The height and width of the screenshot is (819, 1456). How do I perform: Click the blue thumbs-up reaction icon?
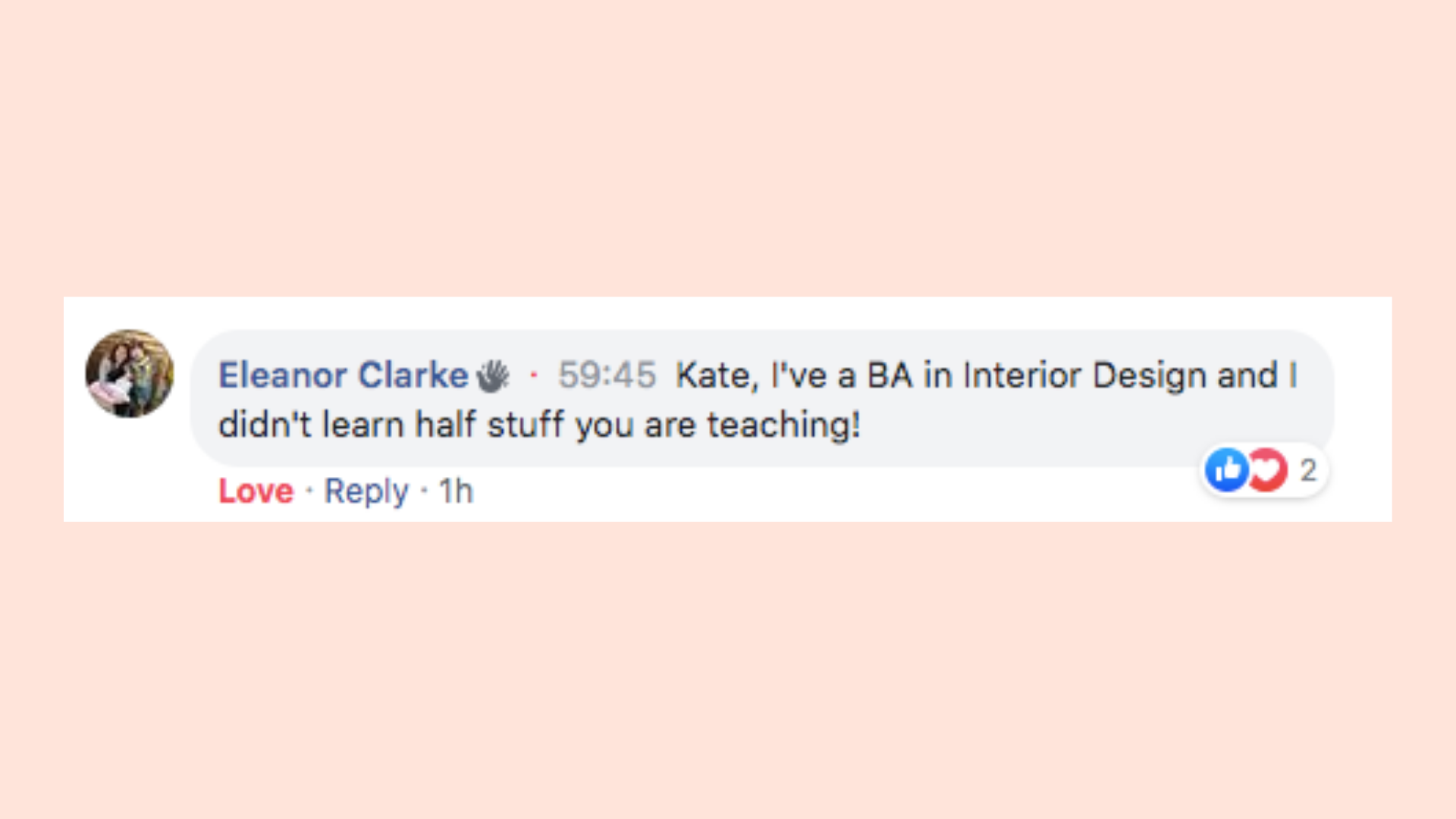tap(1226, 470)
